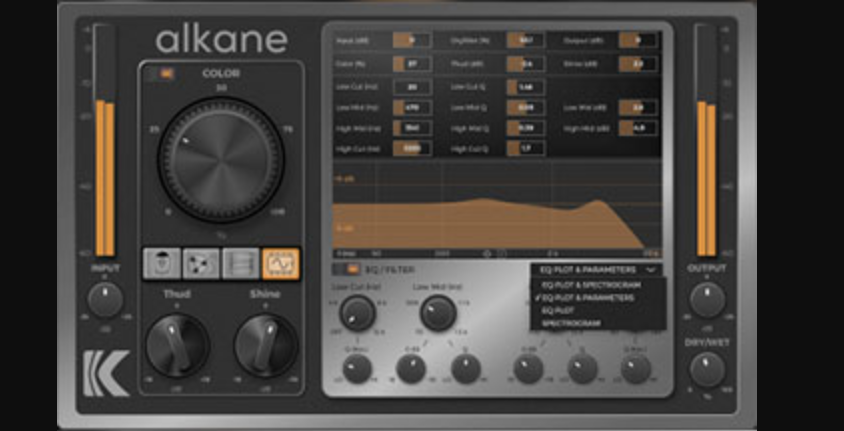Select the stacked-lines color mode icon
Image resolution: width=844 pixels, height=431 pixels.
241,264
